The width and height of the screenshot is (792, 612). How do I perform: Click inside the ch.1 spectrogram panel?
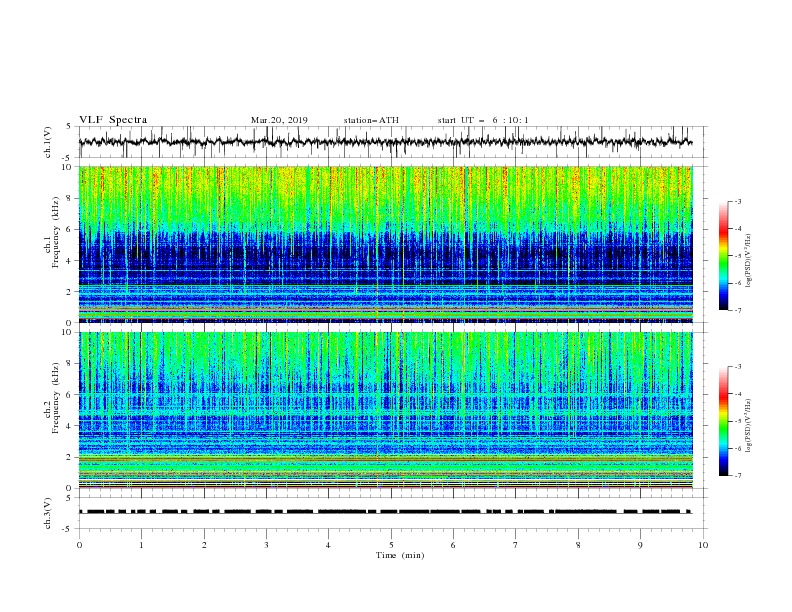pos(385,244)
